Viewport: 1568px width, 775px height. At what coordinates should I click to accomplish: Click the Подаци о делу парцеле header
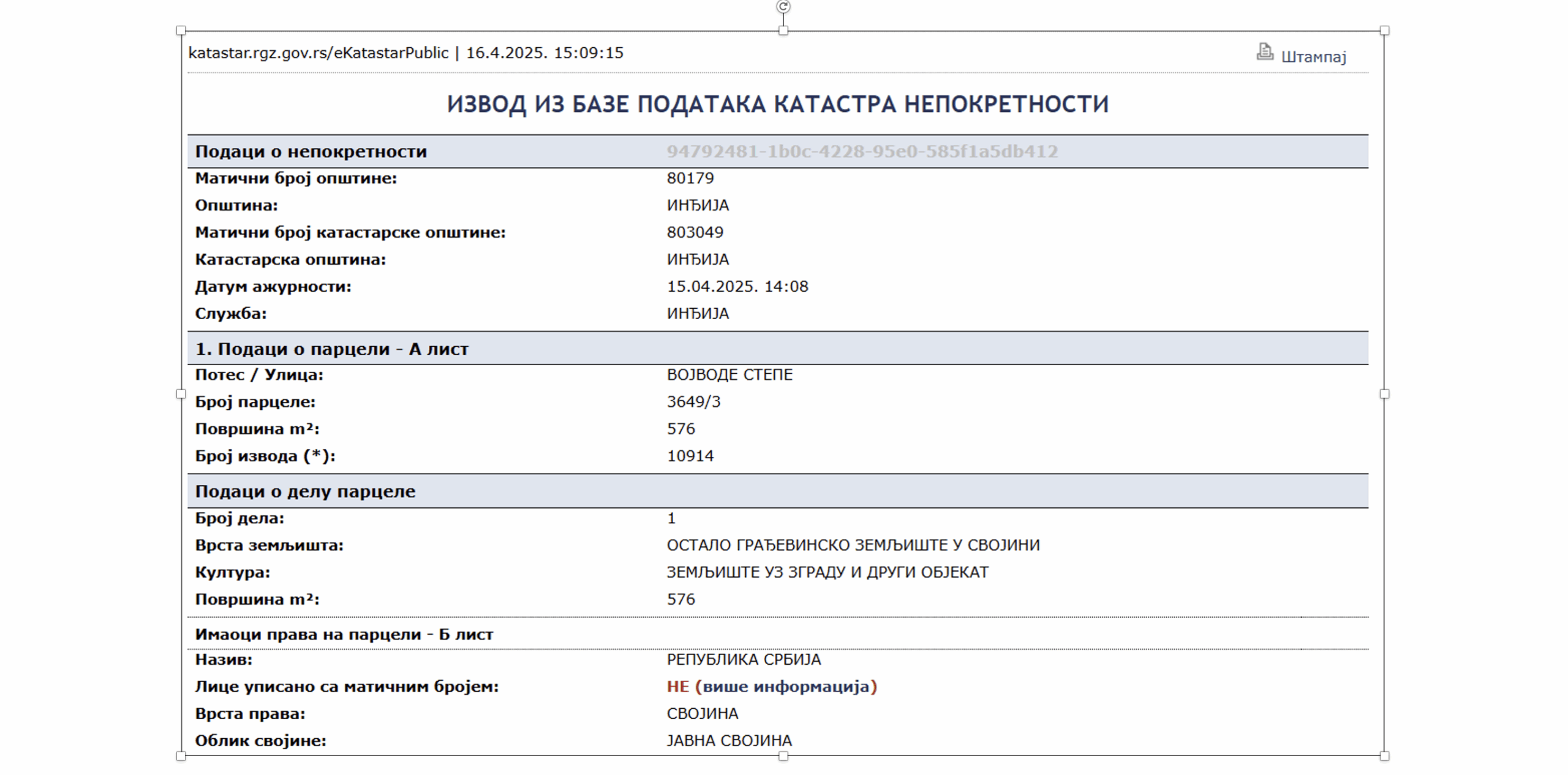[x=305, y=491]
